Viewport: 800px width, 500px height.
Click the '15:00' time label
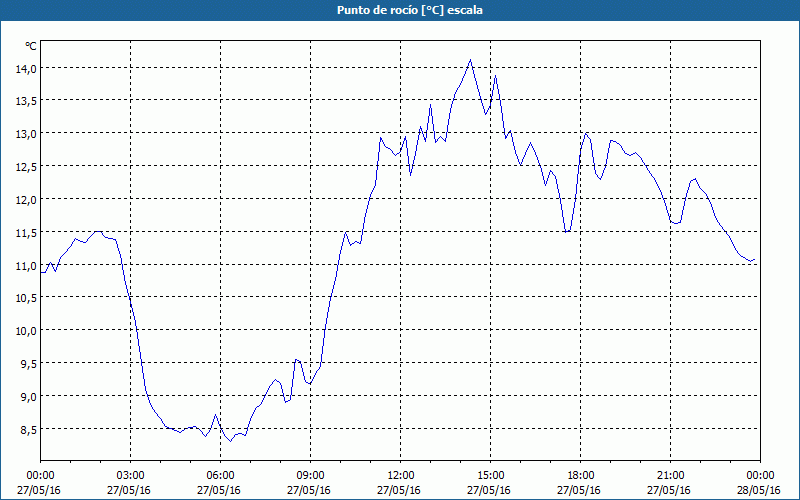click(490, 476)
